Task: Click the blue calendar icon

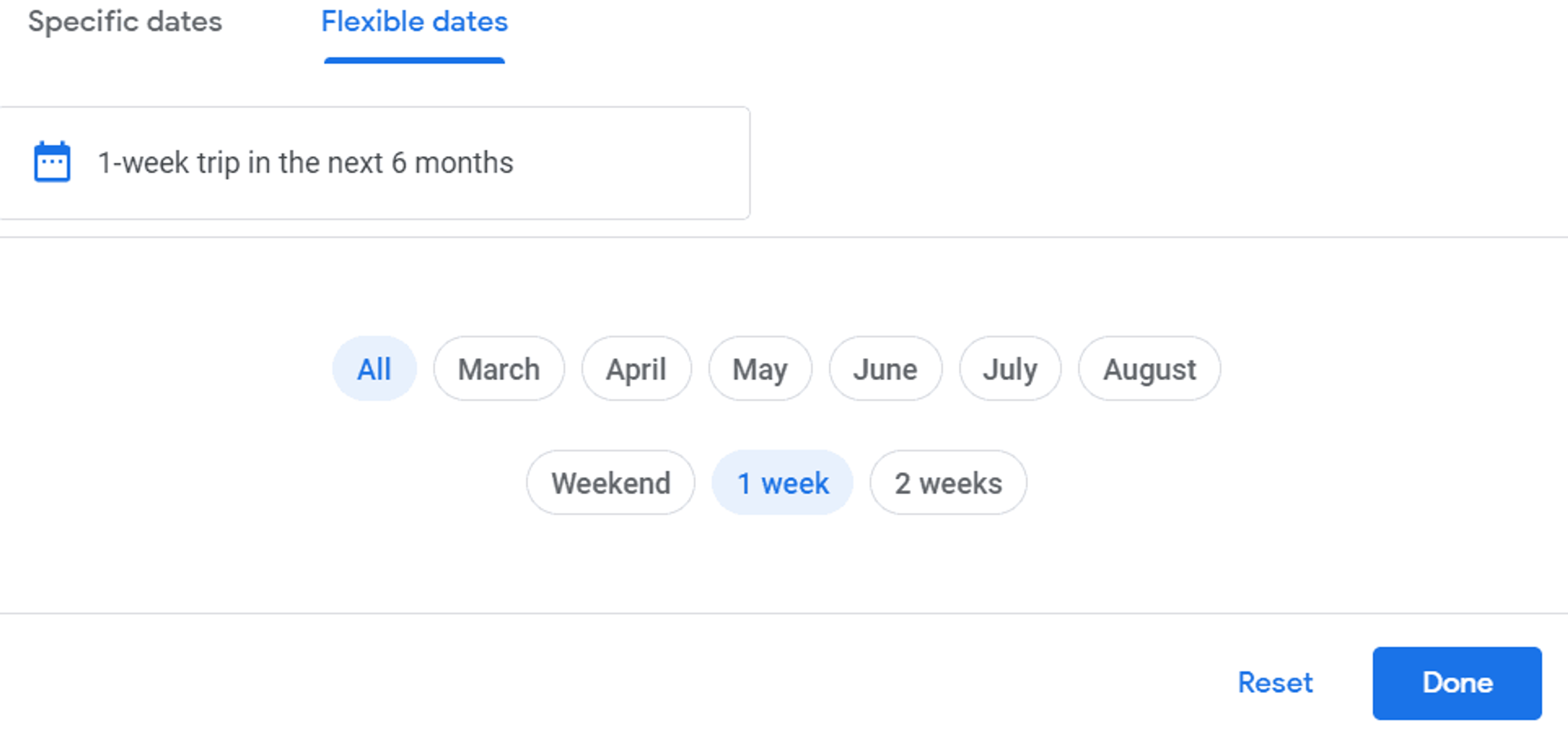Action: tap(52, 162)
